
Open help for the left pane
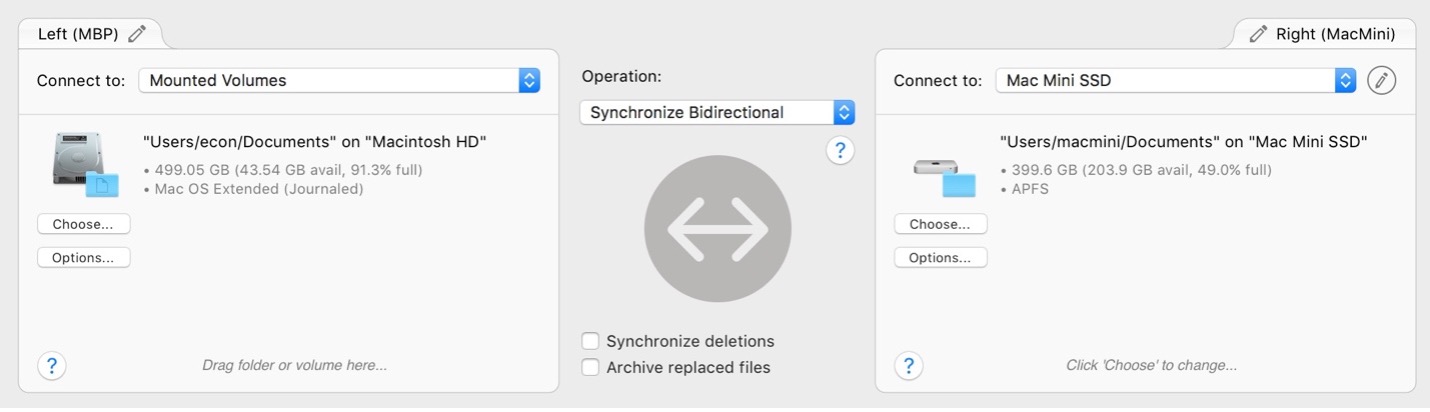52,365
